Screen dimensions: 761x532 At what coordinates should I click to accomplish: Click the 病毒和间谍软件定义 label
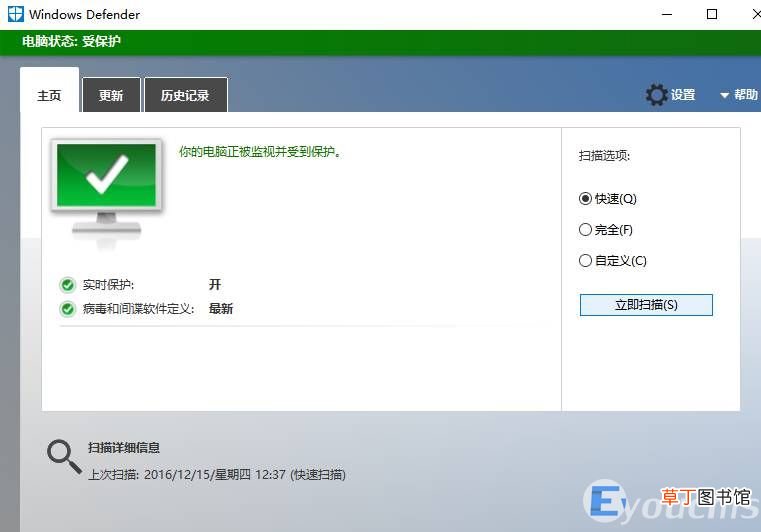click(138, 309)
